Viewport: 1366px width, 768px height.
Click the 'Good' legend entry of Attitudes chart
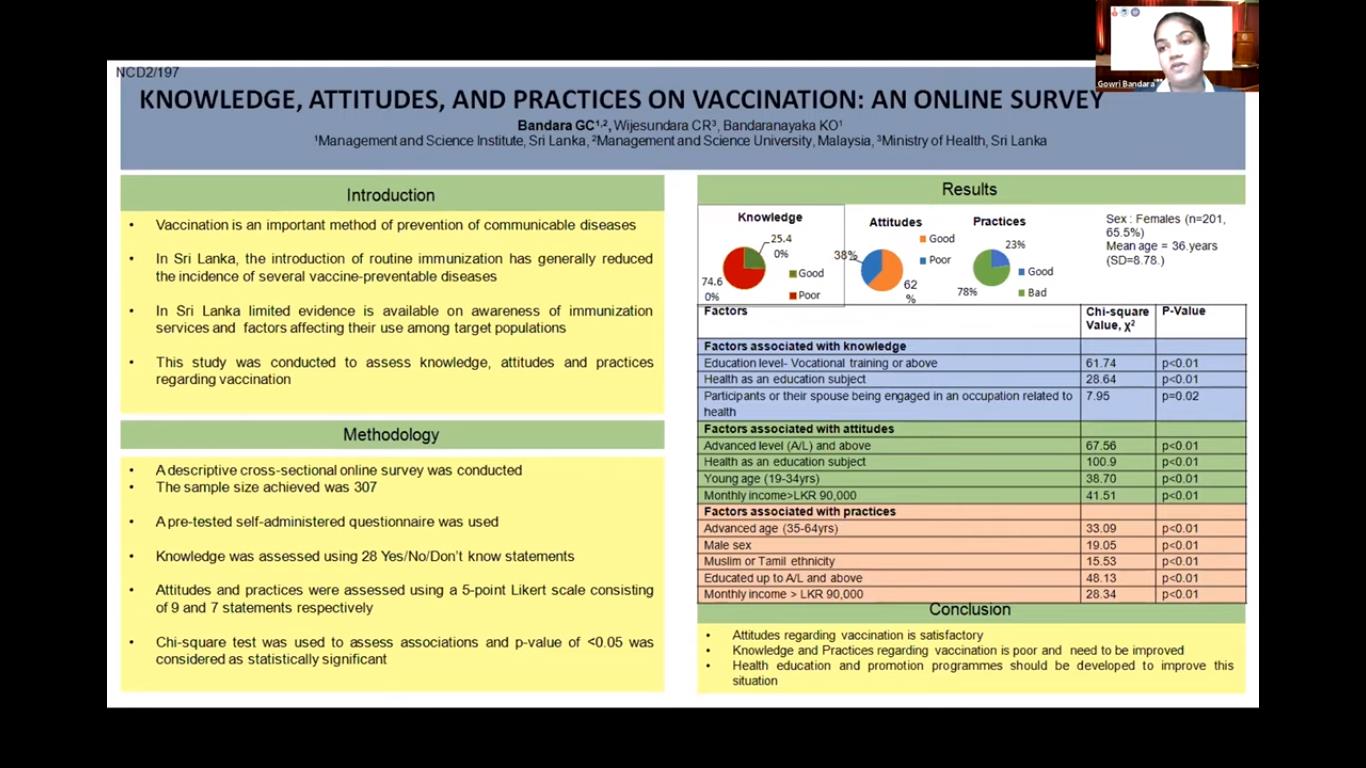[937, 239]
